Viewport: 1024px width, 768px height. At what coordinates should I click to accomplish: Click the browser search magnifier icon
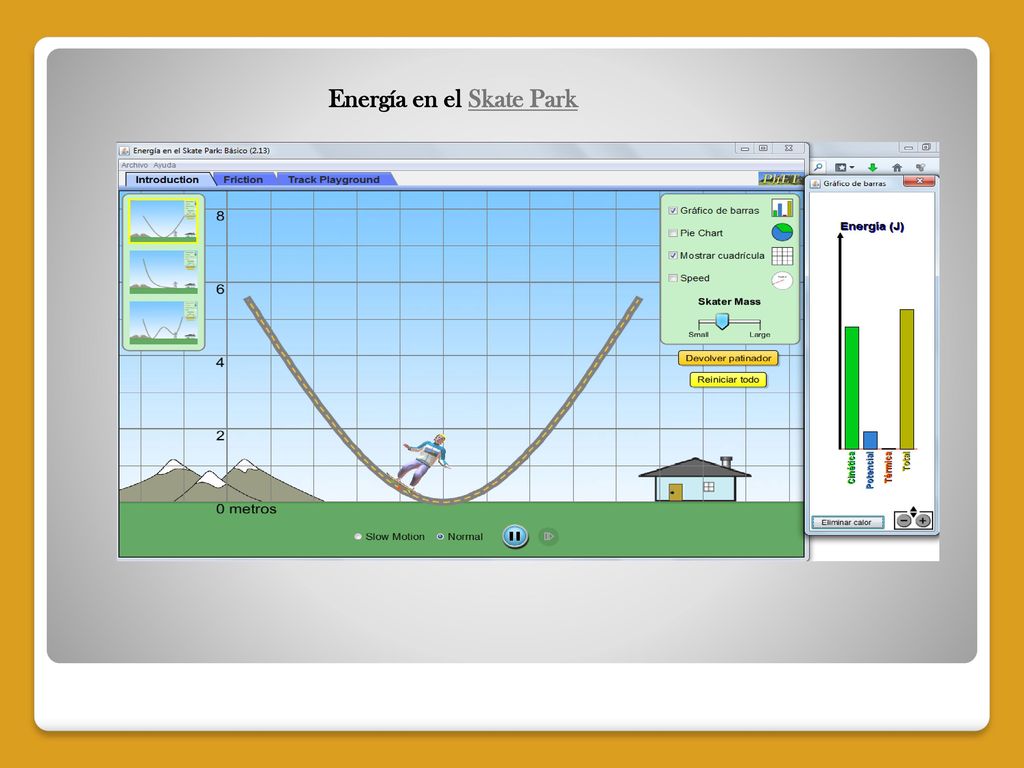coord(818,167)
